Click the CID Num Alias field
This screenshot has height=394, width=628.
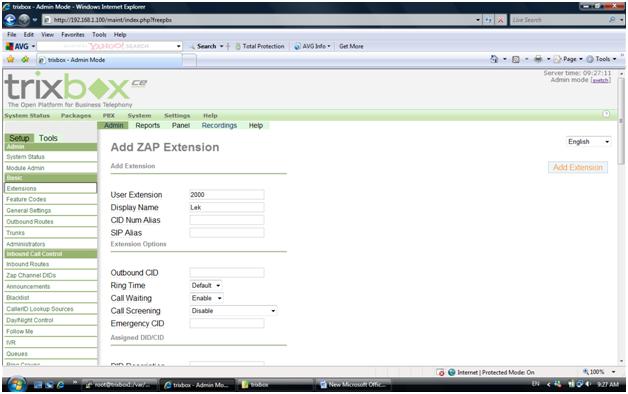point(227,220)
